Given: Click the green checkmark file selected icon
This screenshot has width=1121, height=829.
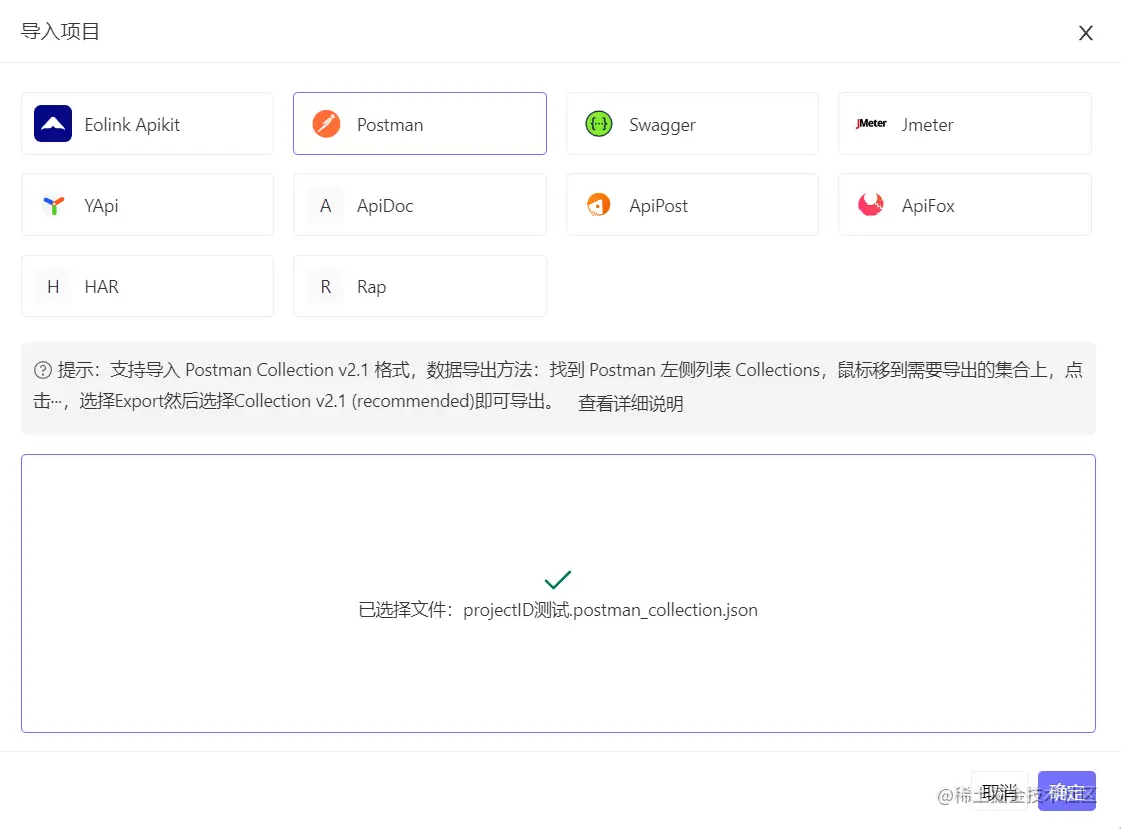Looking at the screenshot, I should (558, 579).
